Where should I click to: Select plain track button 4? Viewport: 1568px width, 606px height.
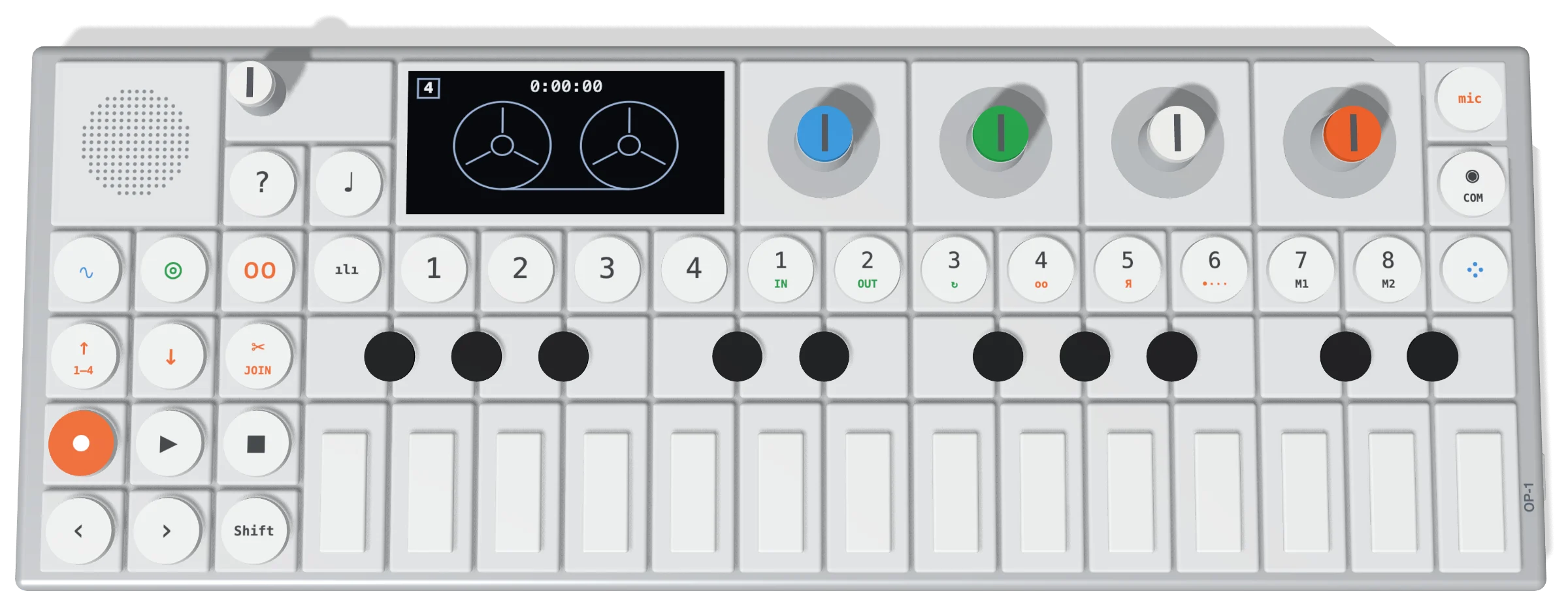(x=694, y=269)
